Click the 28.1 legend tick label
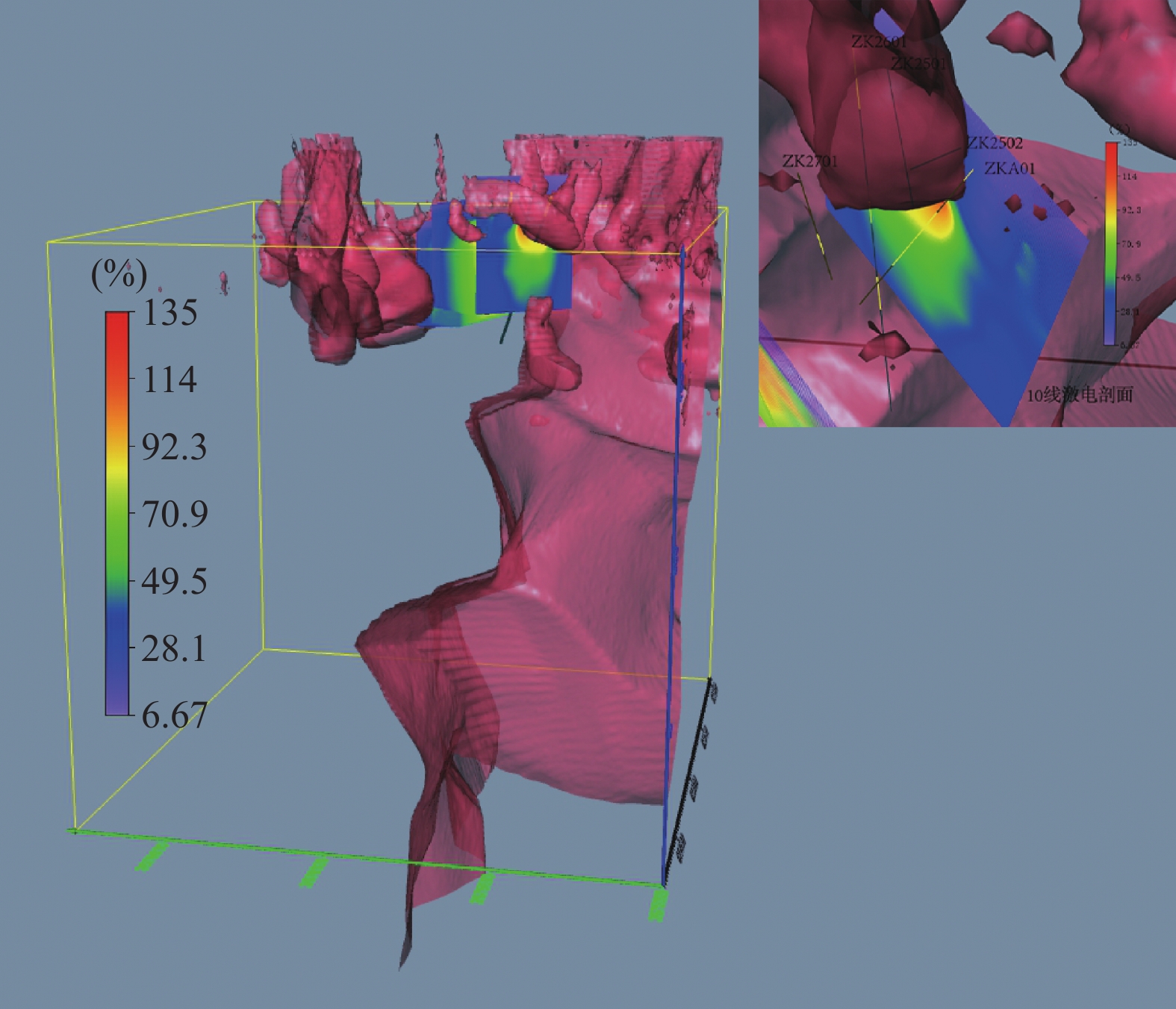1176x1009 pixels. [x=174, y=649]
